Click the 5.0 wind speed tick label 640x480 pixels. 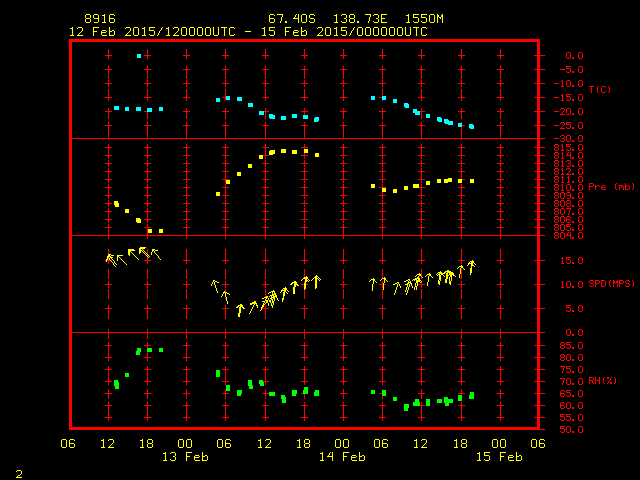point(574,309)
